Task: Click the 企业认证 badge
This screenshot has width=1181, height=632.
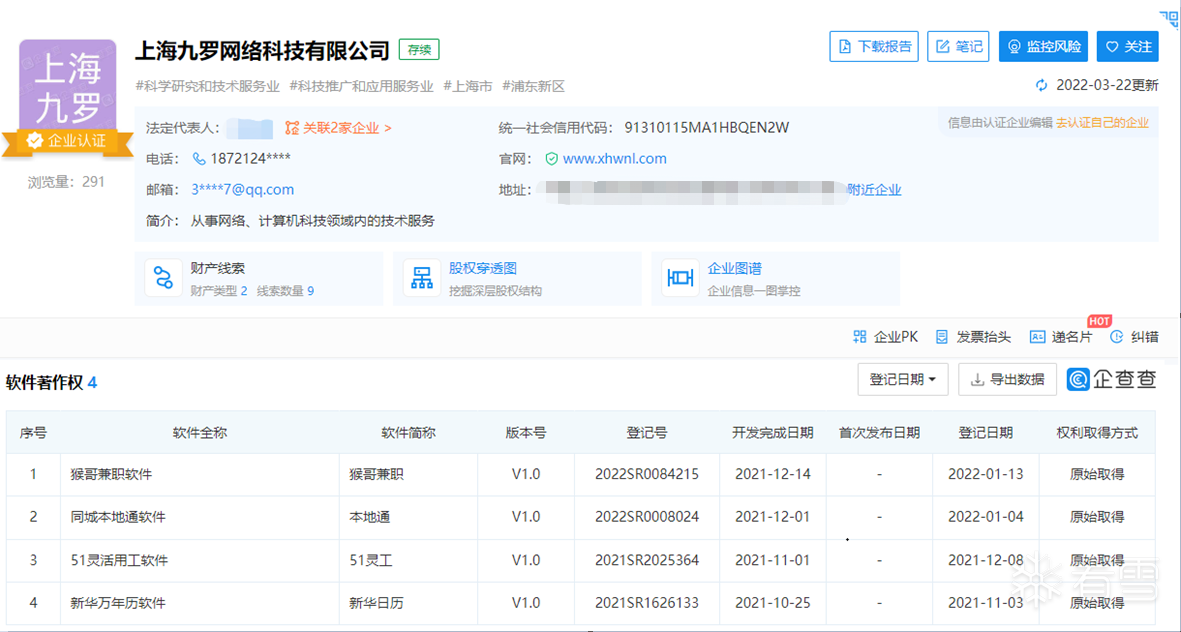Action: point(68,141)
